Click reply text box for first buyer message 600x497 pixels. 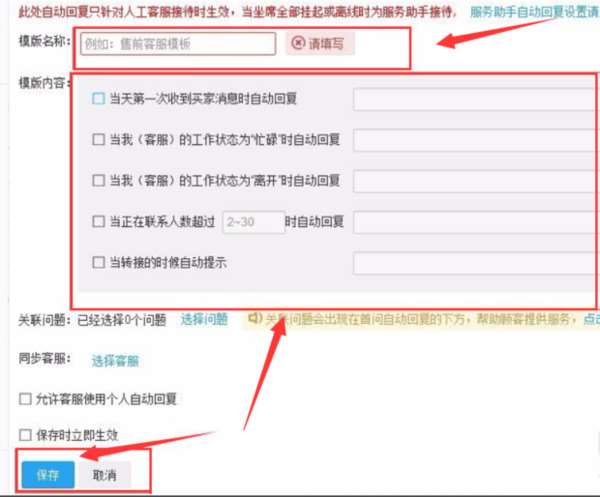pyautogui.click(x=474, y=99)
